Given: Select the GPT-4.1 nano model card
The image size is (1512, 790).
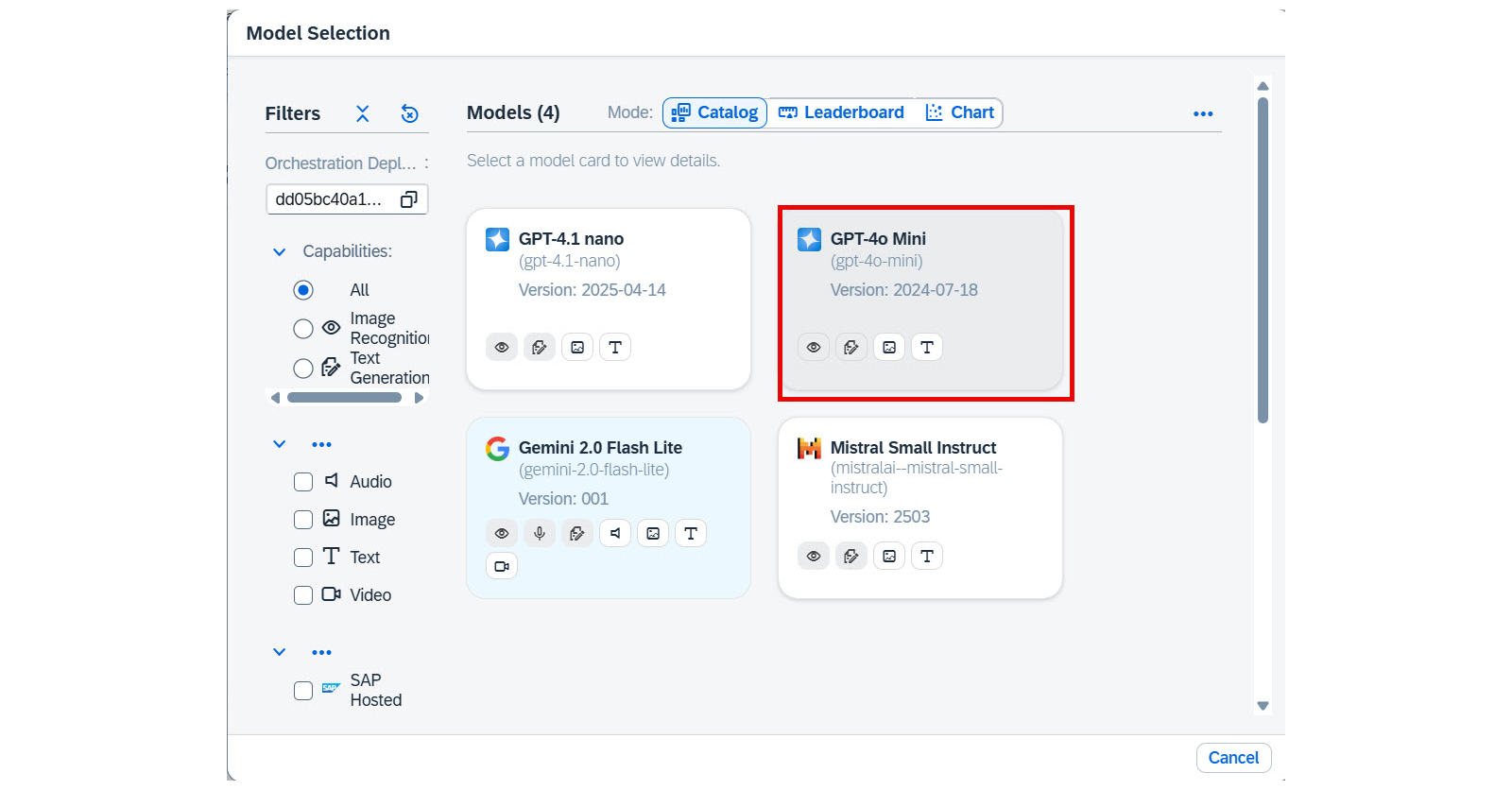Looking at the screenshot, I should point(609,299).
